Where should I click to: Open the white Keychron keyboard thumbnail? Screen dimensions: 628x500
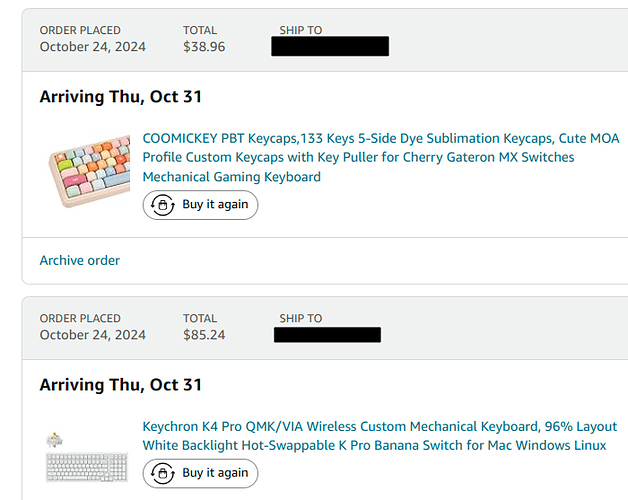coord(87,458)
